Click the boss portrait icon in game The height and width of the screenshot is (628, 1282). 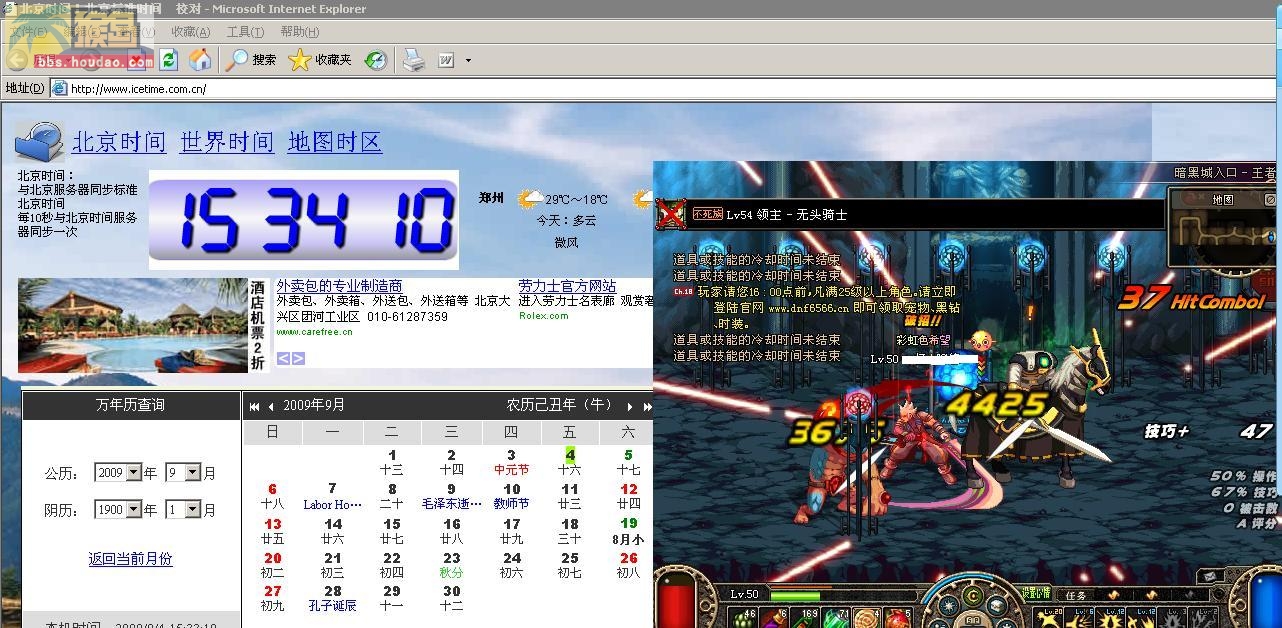tap(671, 214)
